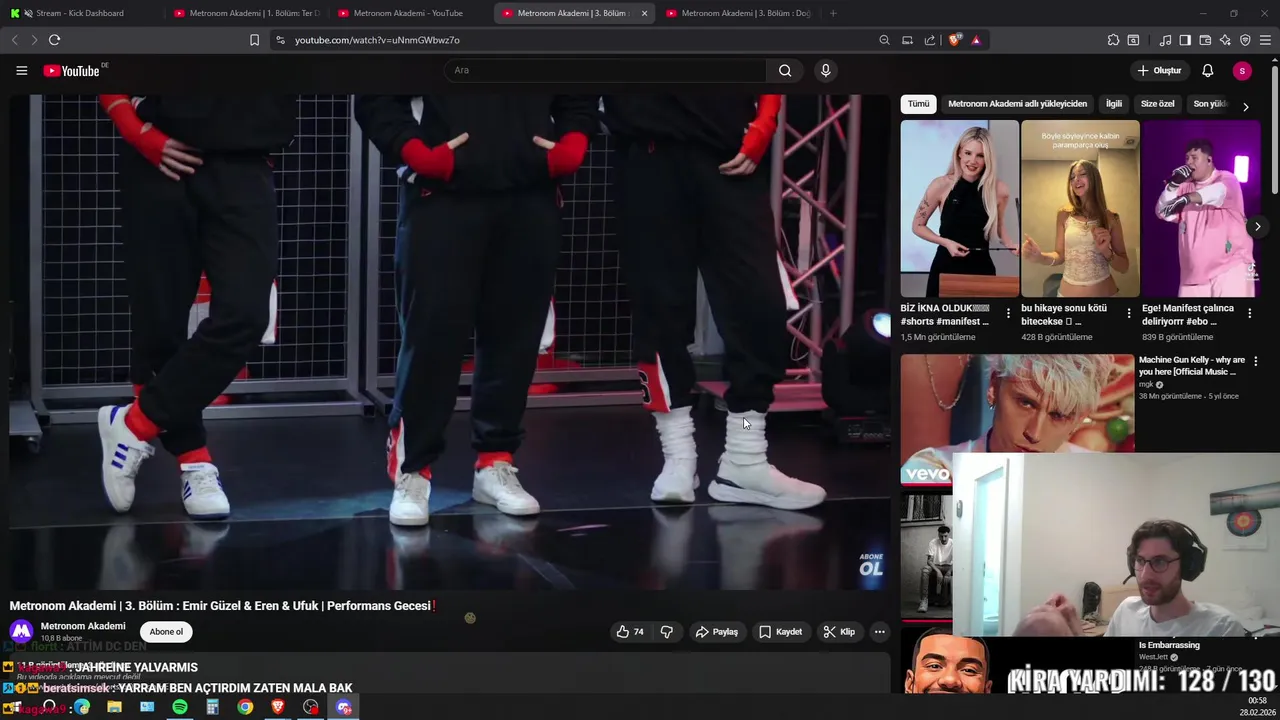Open Discord from the taskbar
Screen dimensions: 1280x720
click(344, 707)
